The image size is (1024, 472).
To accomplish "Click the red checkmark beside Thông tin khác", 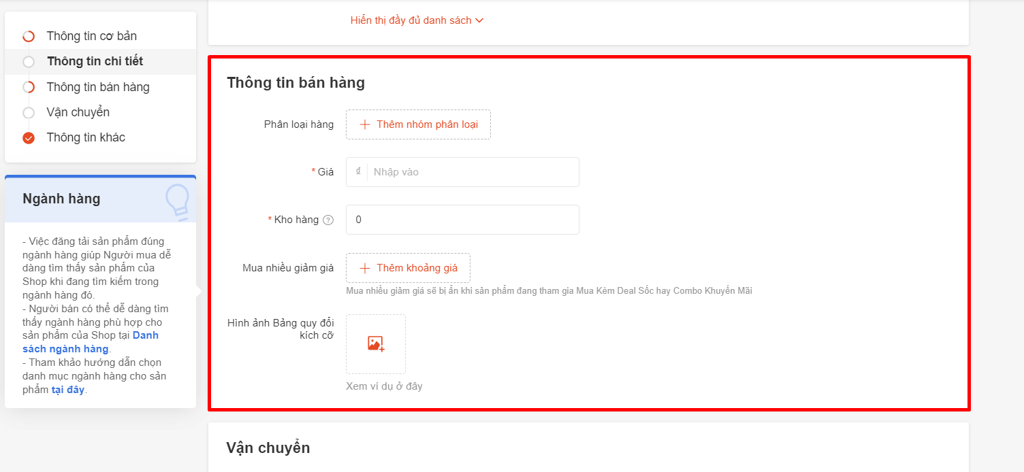I will 29,138.
